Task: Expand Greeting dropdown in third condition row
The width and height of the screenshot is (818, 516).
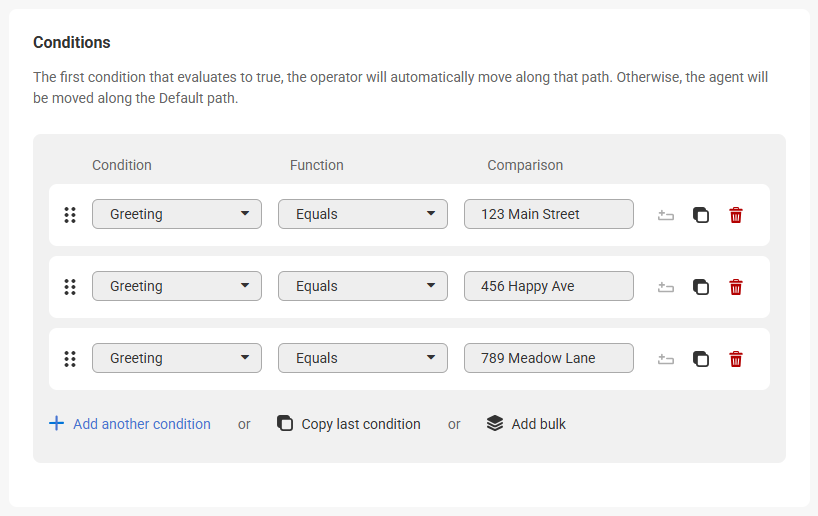Action: 177,358
